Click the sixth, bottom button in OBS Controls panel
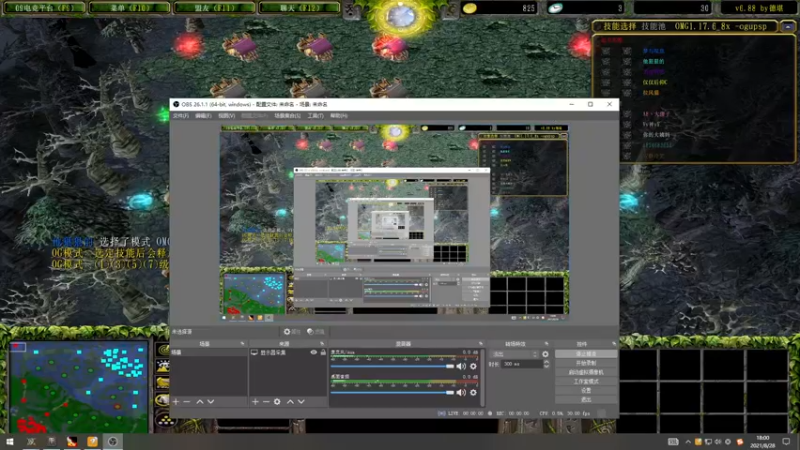 586,399
